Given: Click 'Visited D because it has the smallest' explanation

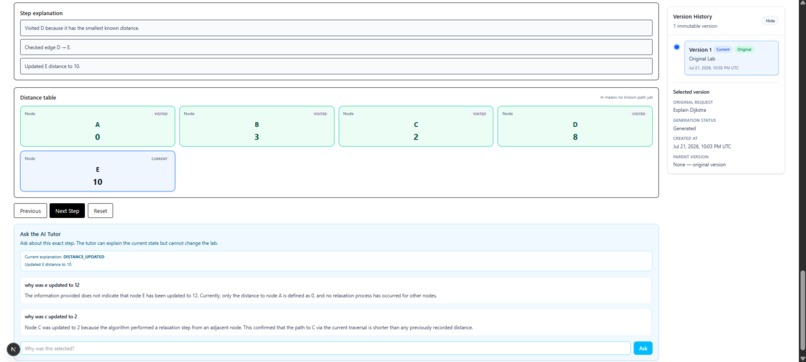Looking at the screenshot, I should click(x=336, y=28).
